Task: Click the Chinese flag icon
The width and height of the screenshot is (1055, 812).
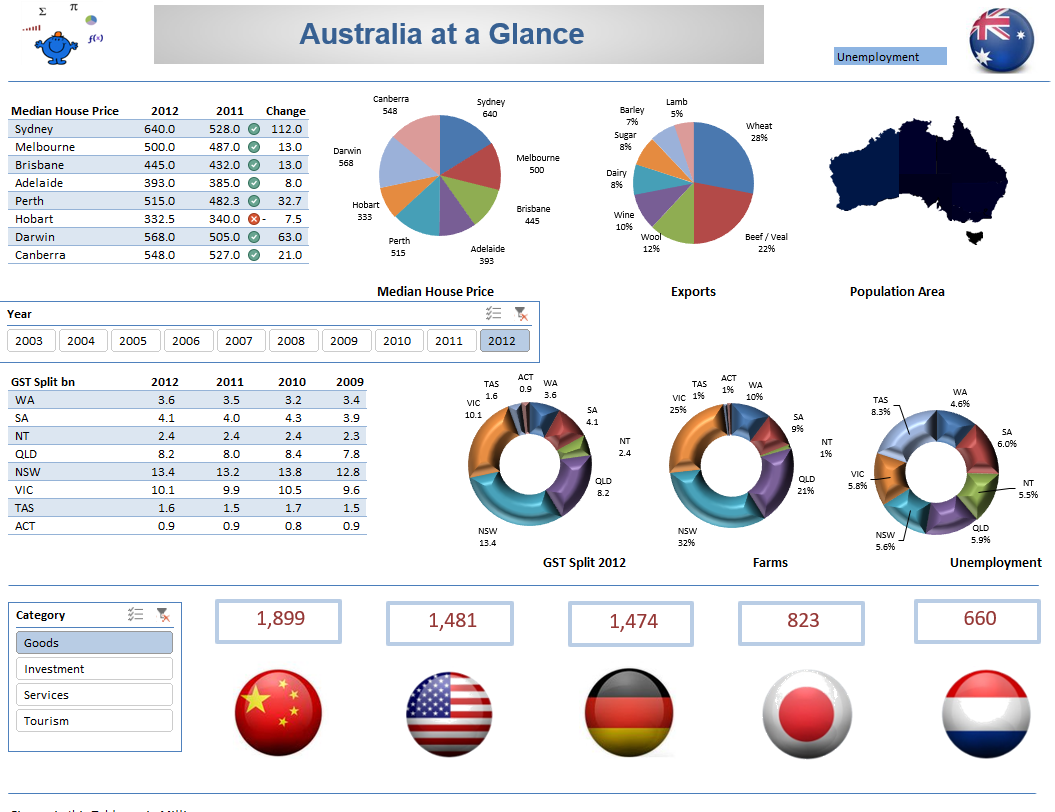Action: click(x=278, y=713)
